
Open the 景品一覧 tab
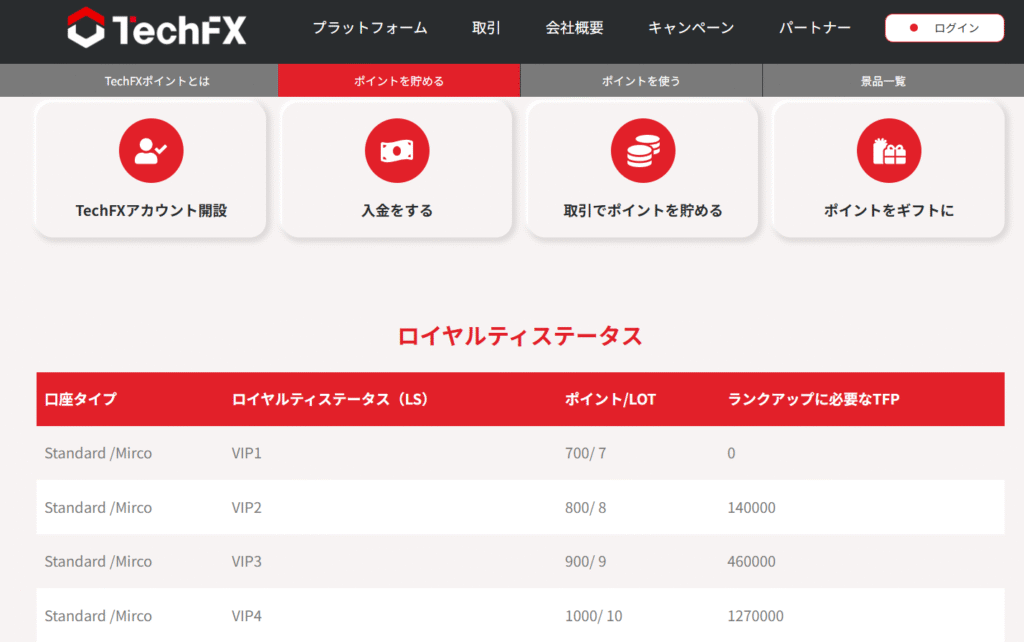coord(883,81)
